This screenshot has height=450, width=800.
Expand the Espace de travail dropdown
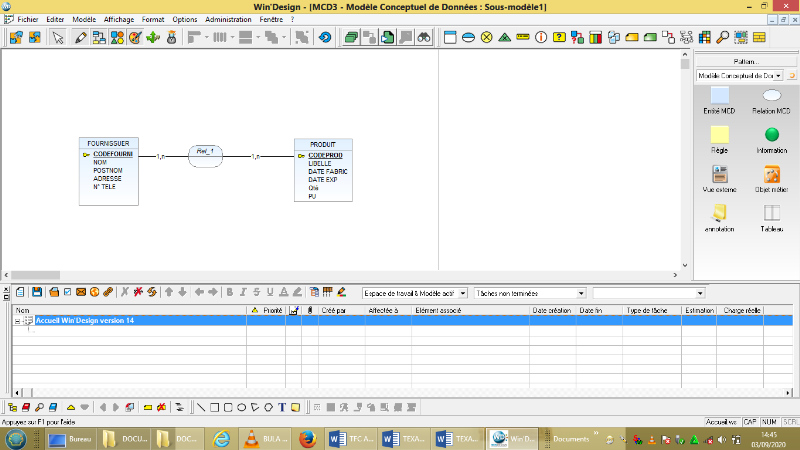(x=461, y=293)
